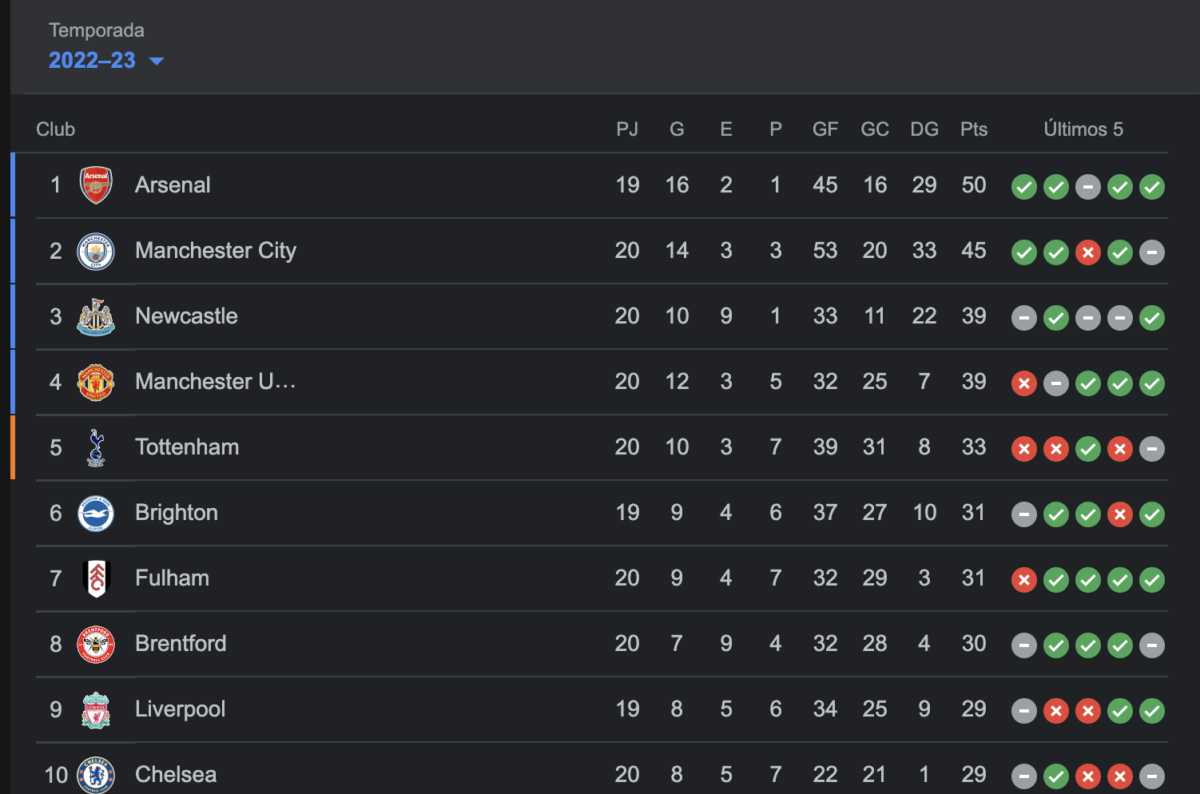Click Arsenal's draw result in Últimos 5
The width and height of the screenshot is (1200, 794).
pyautogui.click(x=1088, y=186)
